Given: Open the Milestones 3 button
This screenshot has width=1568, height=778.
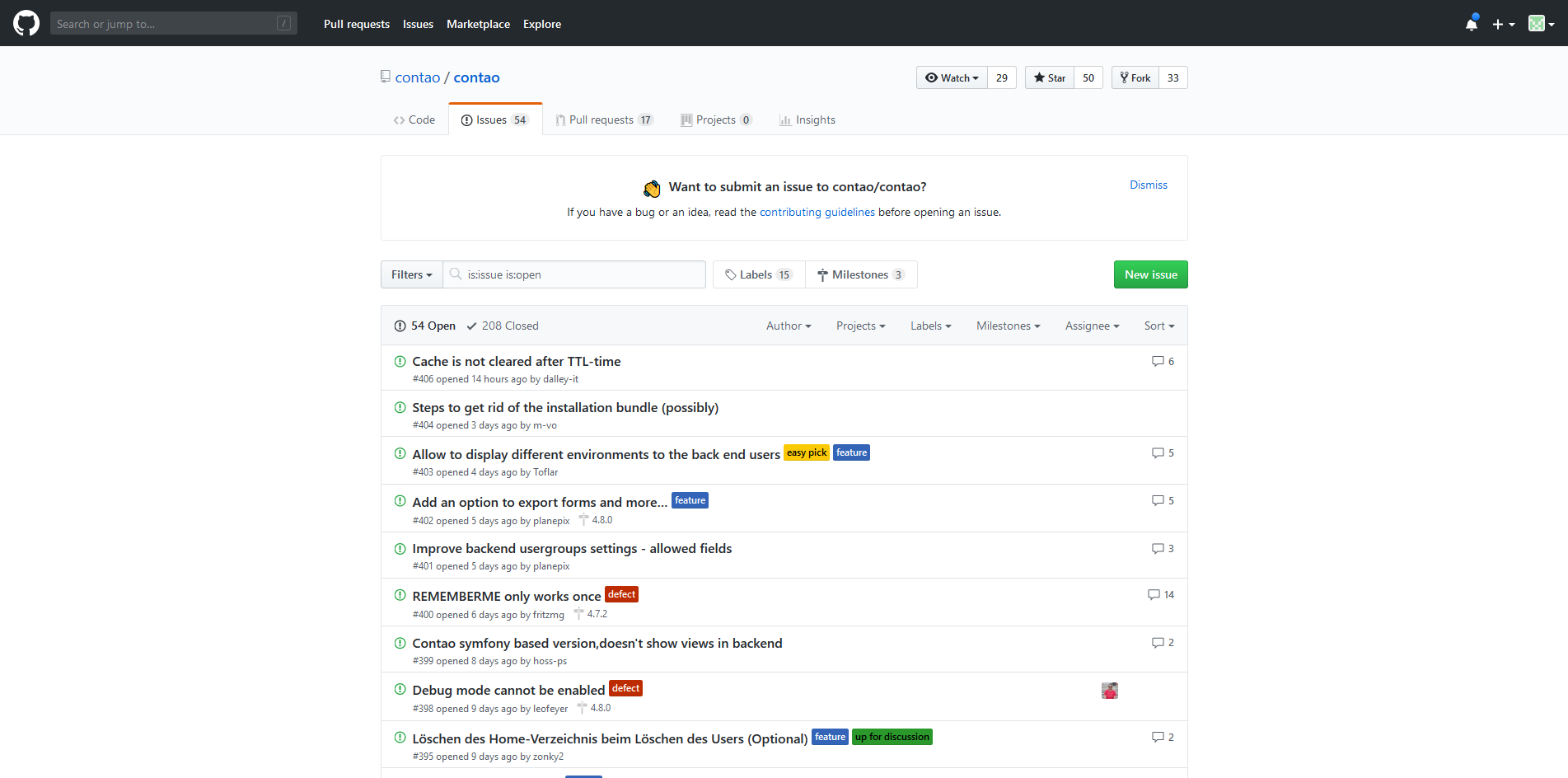Looking at the screenshot, I should [861, 274].
